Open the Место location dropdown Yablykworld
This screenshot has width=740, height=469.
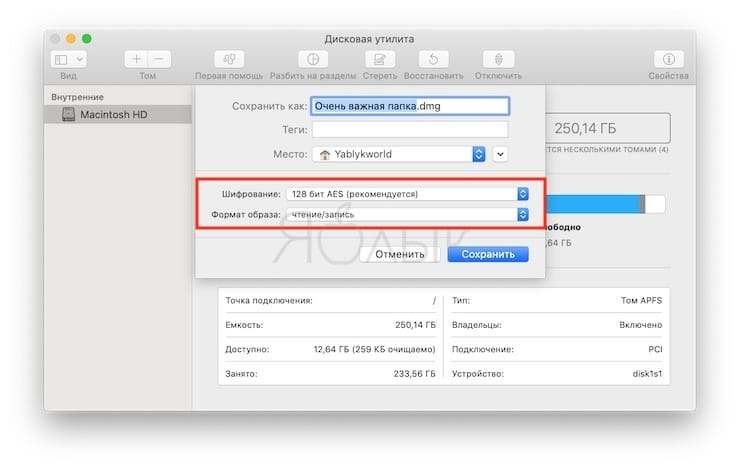coord(399,154)
